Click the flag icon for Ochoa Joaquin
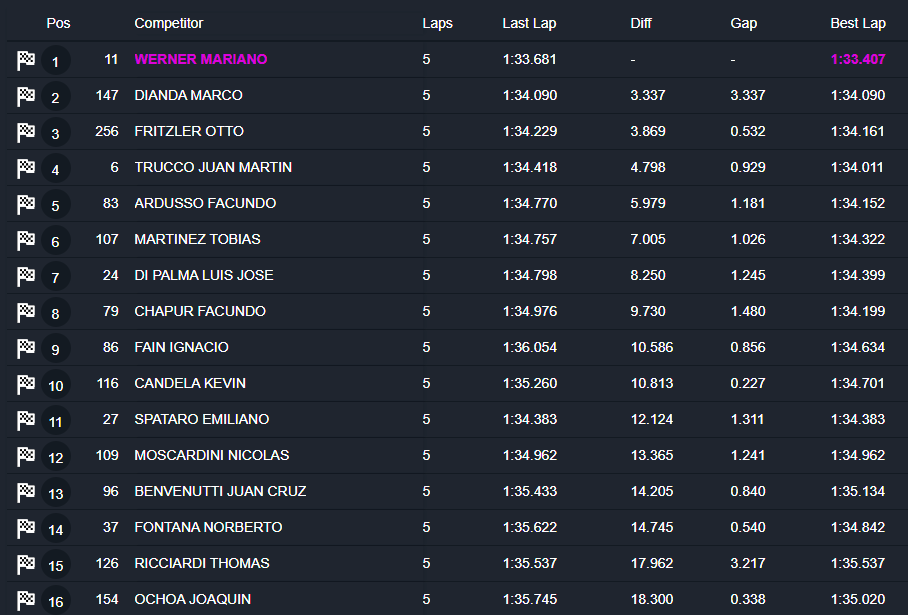The width and height of the screenshot is (908, 615). 26,600
